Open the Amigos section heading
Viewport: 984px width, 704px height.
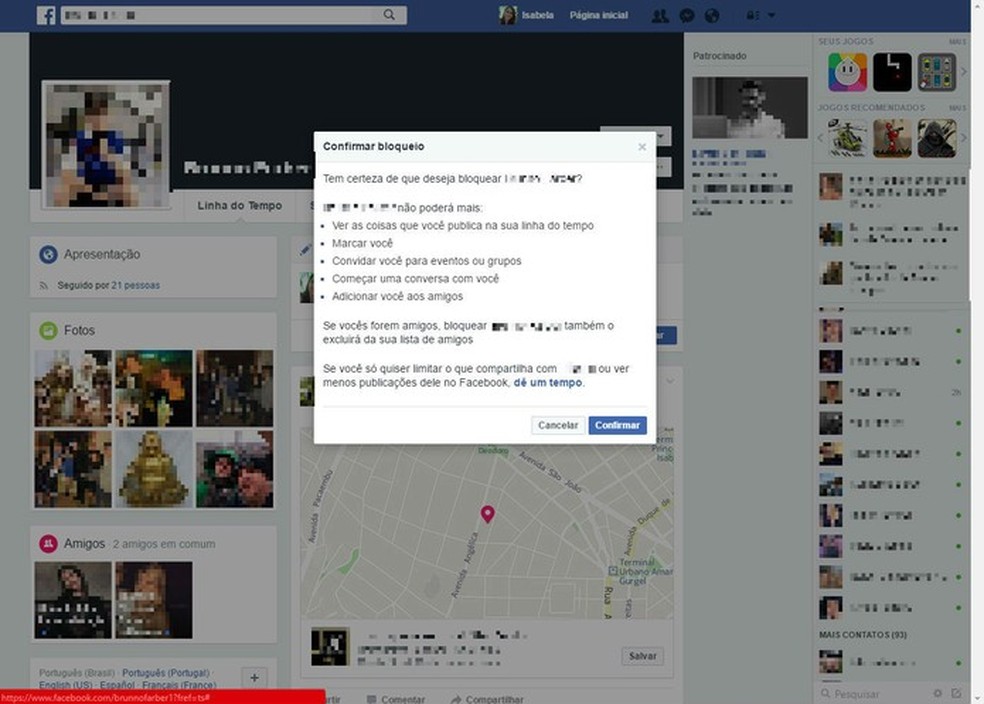coord(84,543)
